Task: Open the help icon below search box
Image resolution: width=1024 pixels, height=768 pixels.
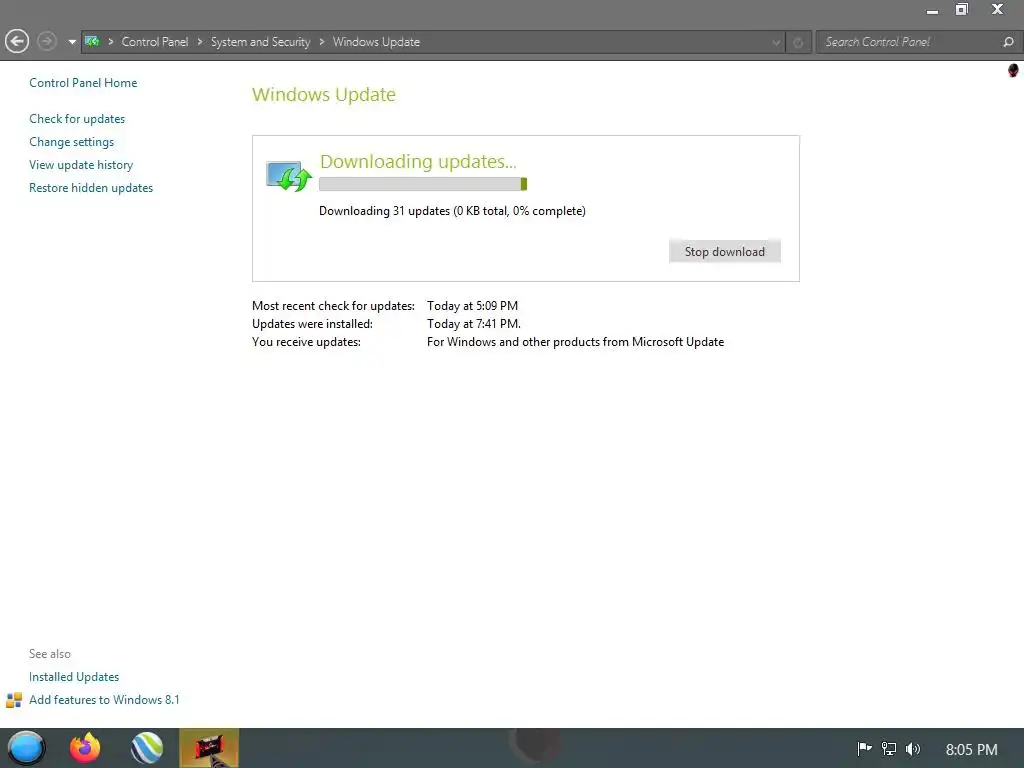Action: 1013,70
